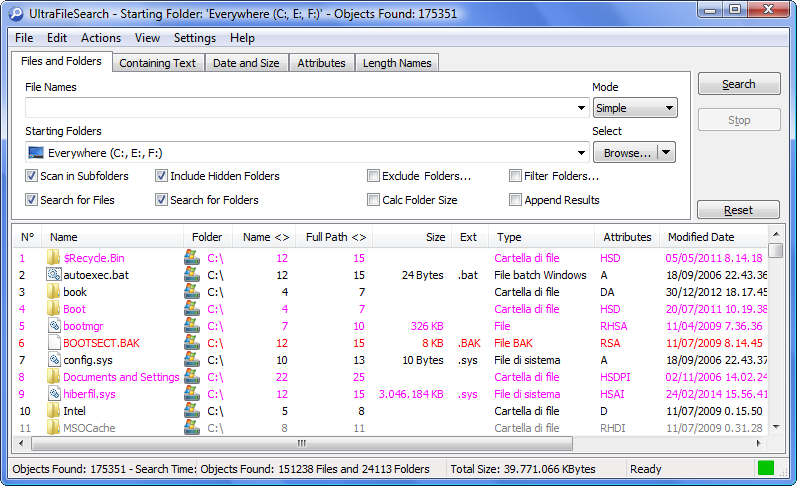Switch to the Date and Size tab
This screenshot has height=486, width=798.
point(246,63)
